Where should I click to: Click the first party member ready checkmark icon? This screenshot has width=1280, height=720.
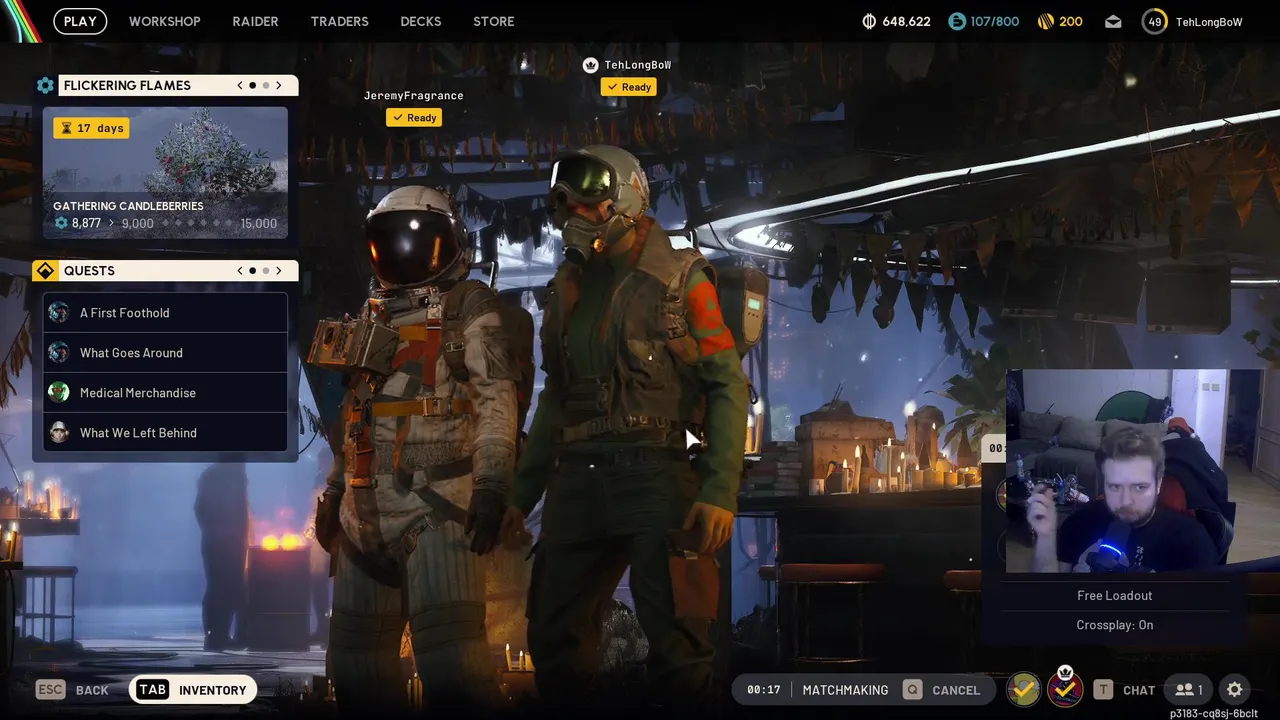[x=1023, y=689]
